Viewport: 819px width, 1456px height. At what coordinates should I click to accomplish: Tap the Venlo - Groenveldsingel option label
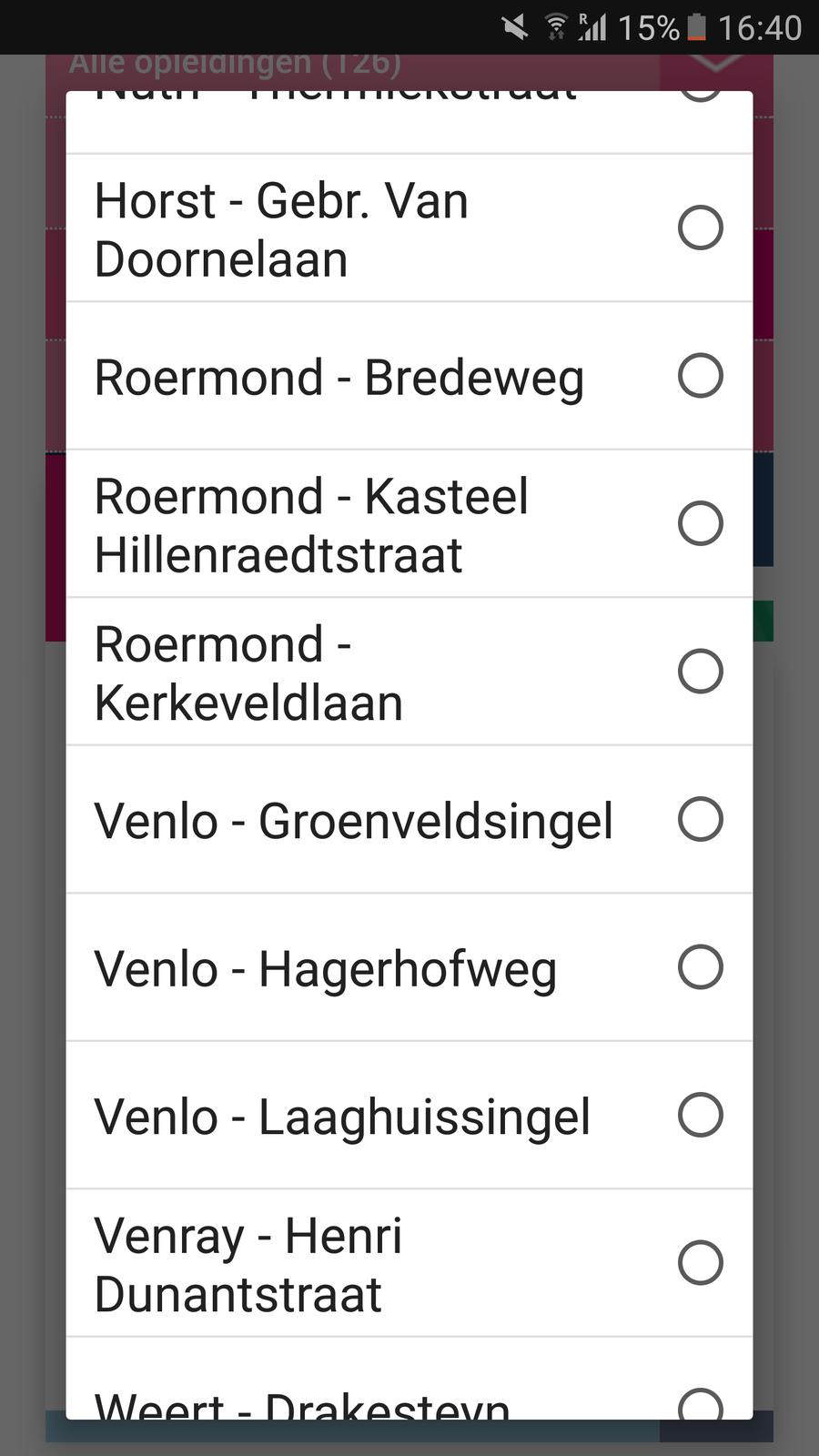click(x=353, y=821)
